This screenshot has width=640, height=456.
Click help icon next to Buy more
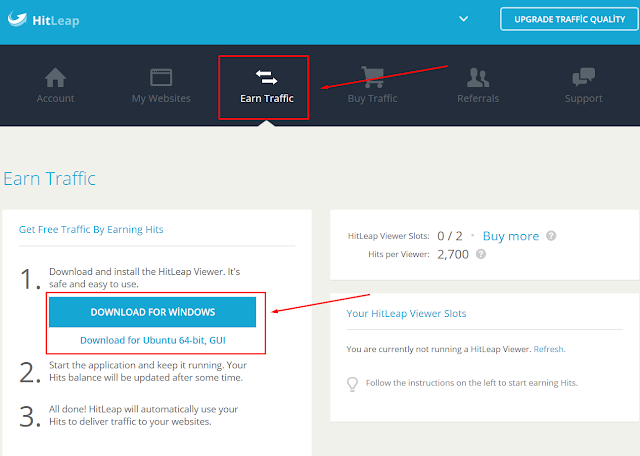click(551, 236)
